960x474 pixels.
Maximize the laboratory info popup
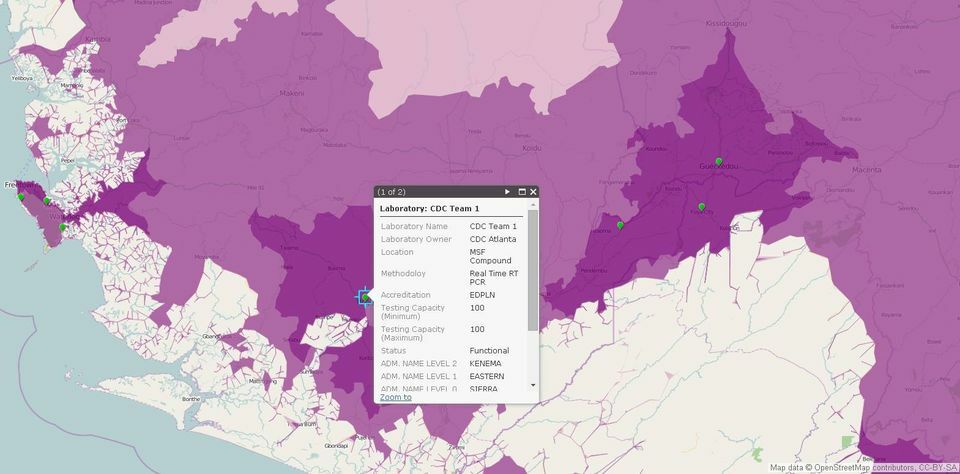[x=522, y=192]
